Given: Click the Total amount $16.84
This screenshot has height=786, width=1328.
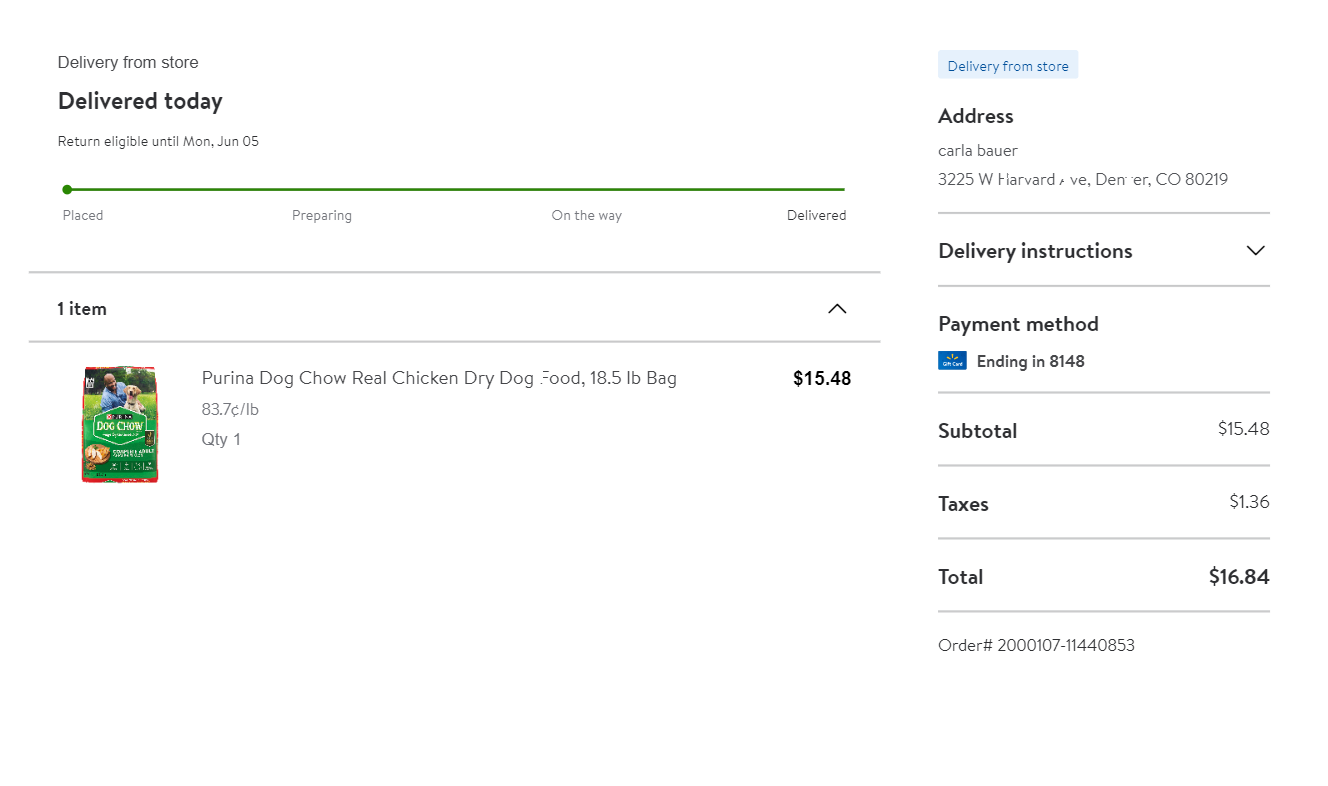Looking at the screenshot, I should coord(1238,577).
